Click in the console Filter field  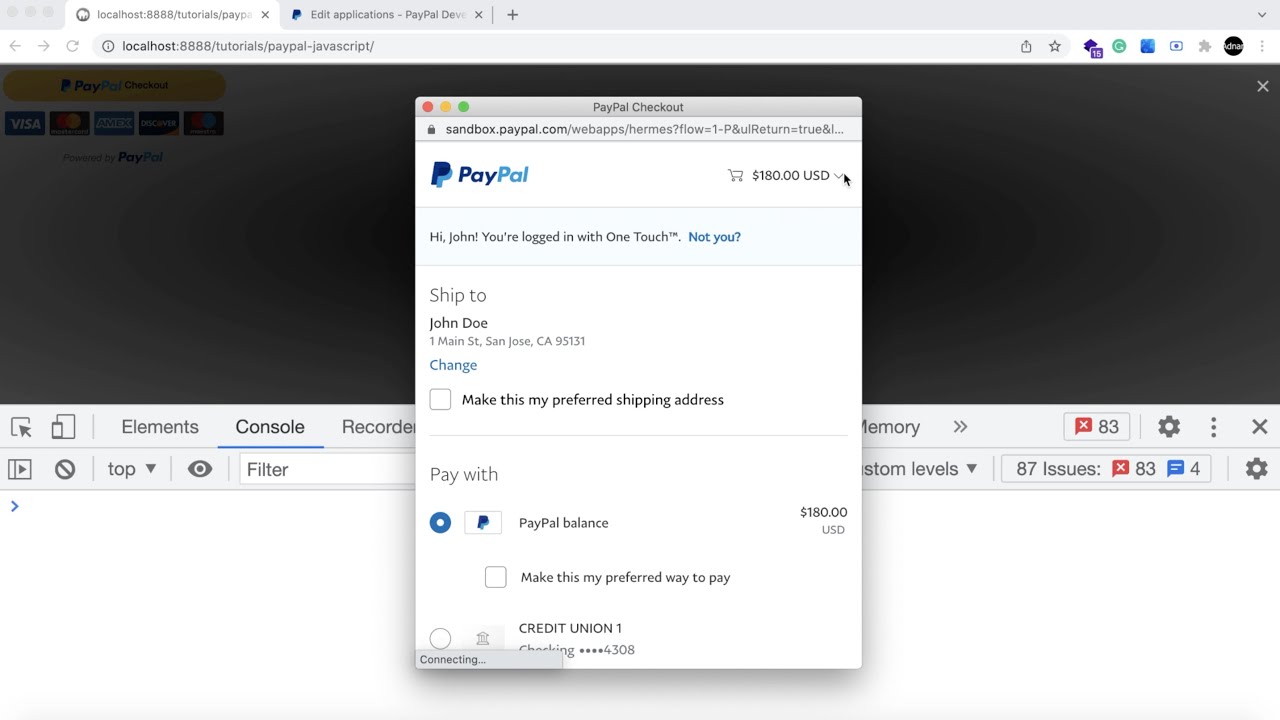(x=328, y=469)
